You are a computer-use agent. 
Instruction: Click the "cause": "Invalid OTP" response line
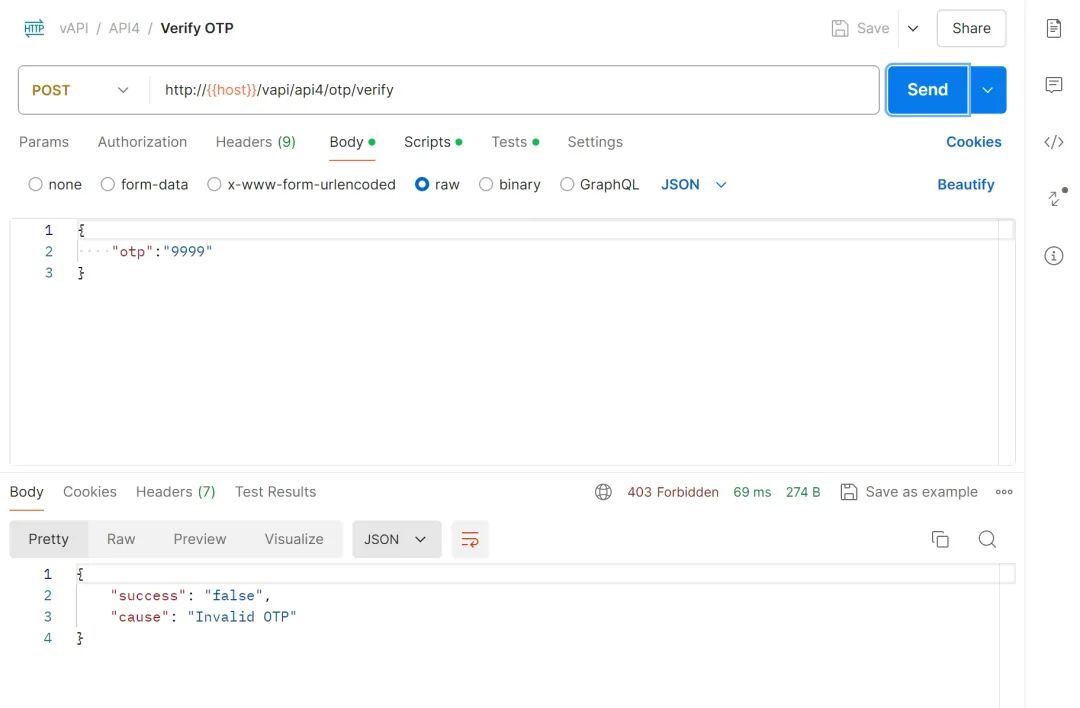[203, 616]
